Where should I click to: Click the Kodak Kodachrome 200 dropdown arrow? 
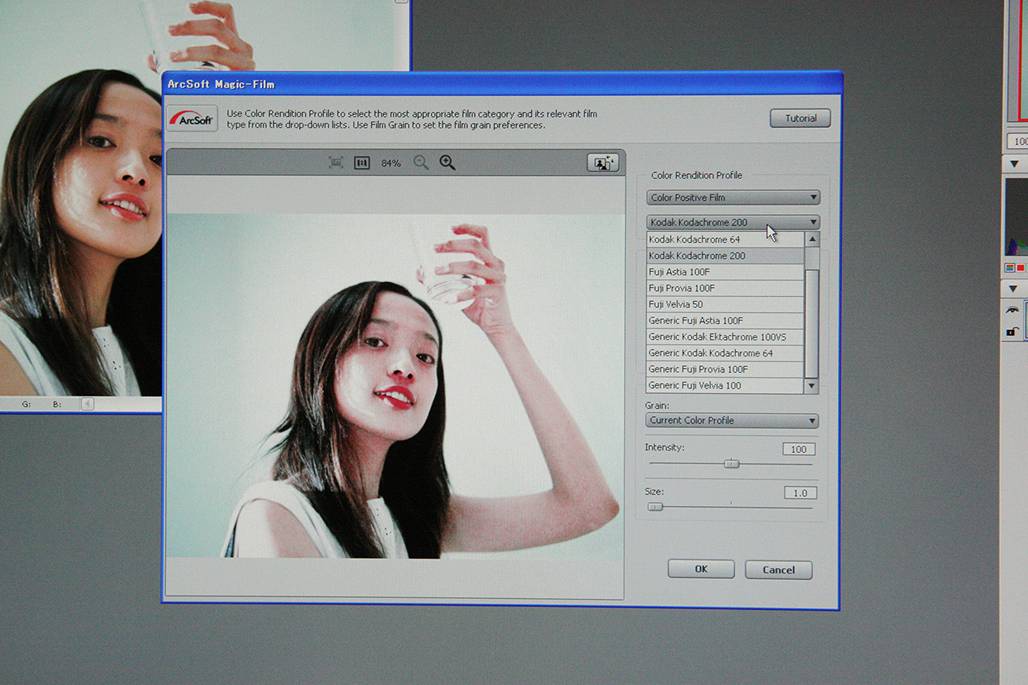tap(812, 222)
